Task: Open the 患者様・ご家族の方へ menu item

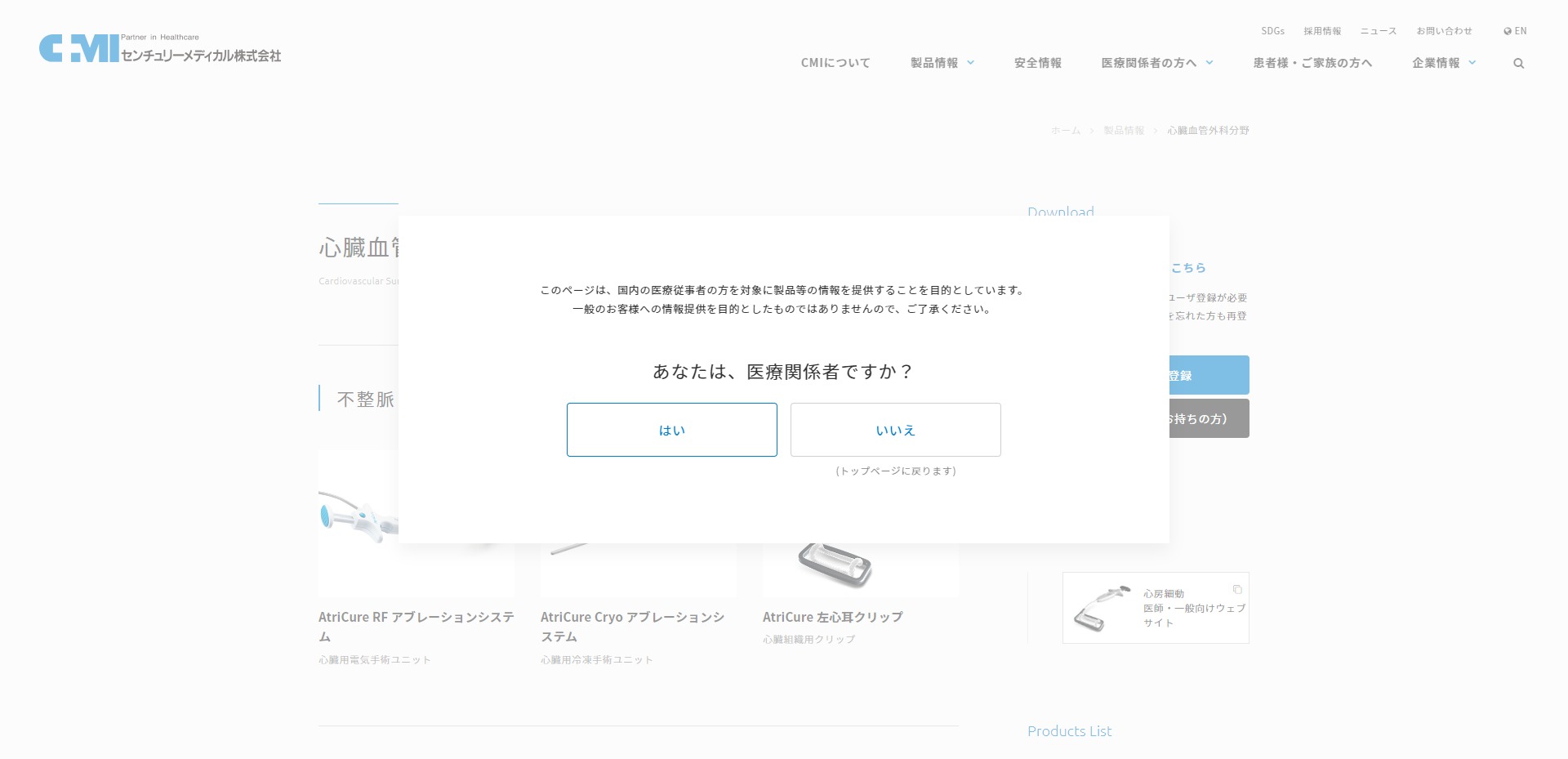Action: [1312, 63]
